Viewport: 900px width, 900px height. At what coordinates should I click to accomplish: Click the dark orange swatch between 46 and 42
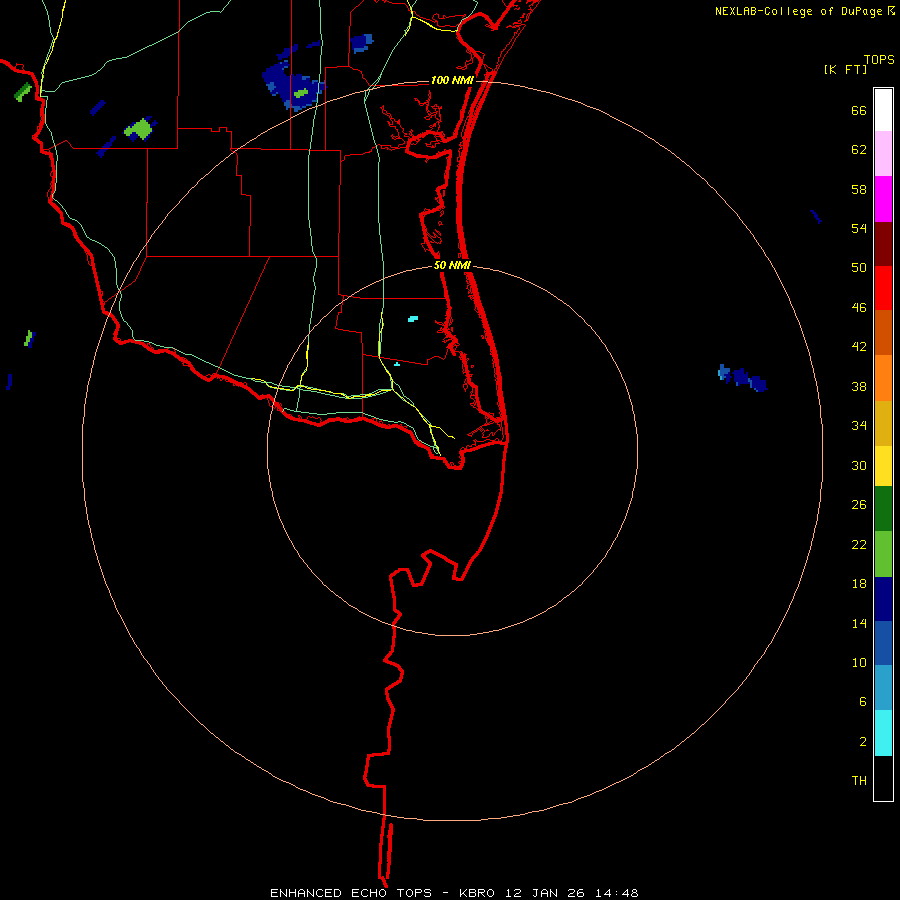pos(883,332)
